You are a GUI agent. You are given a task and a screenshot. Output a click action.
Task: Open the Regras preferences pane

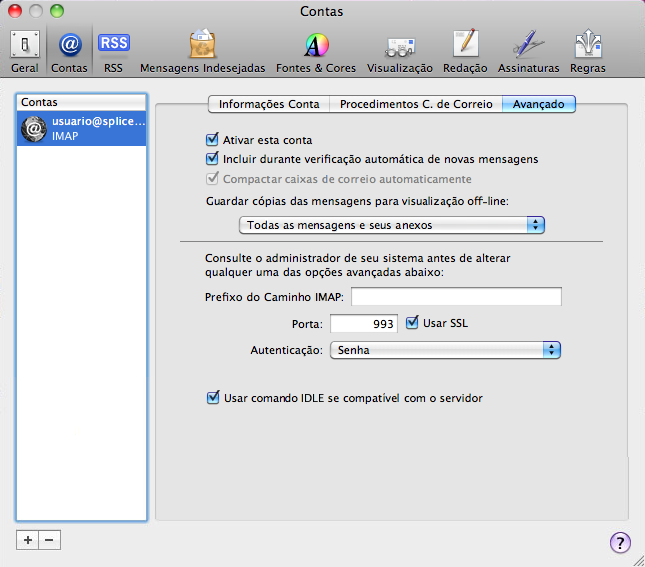click(x=587, y=52)
